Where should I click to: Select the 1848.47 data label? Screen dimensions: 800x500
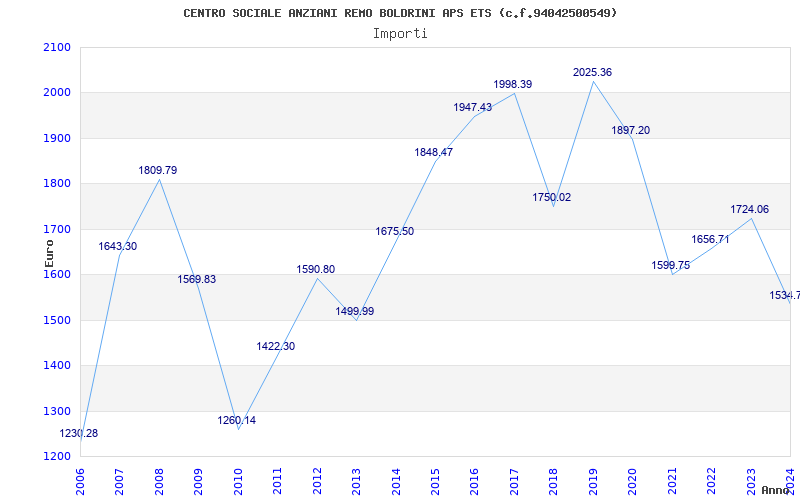[x=434, y=153]
